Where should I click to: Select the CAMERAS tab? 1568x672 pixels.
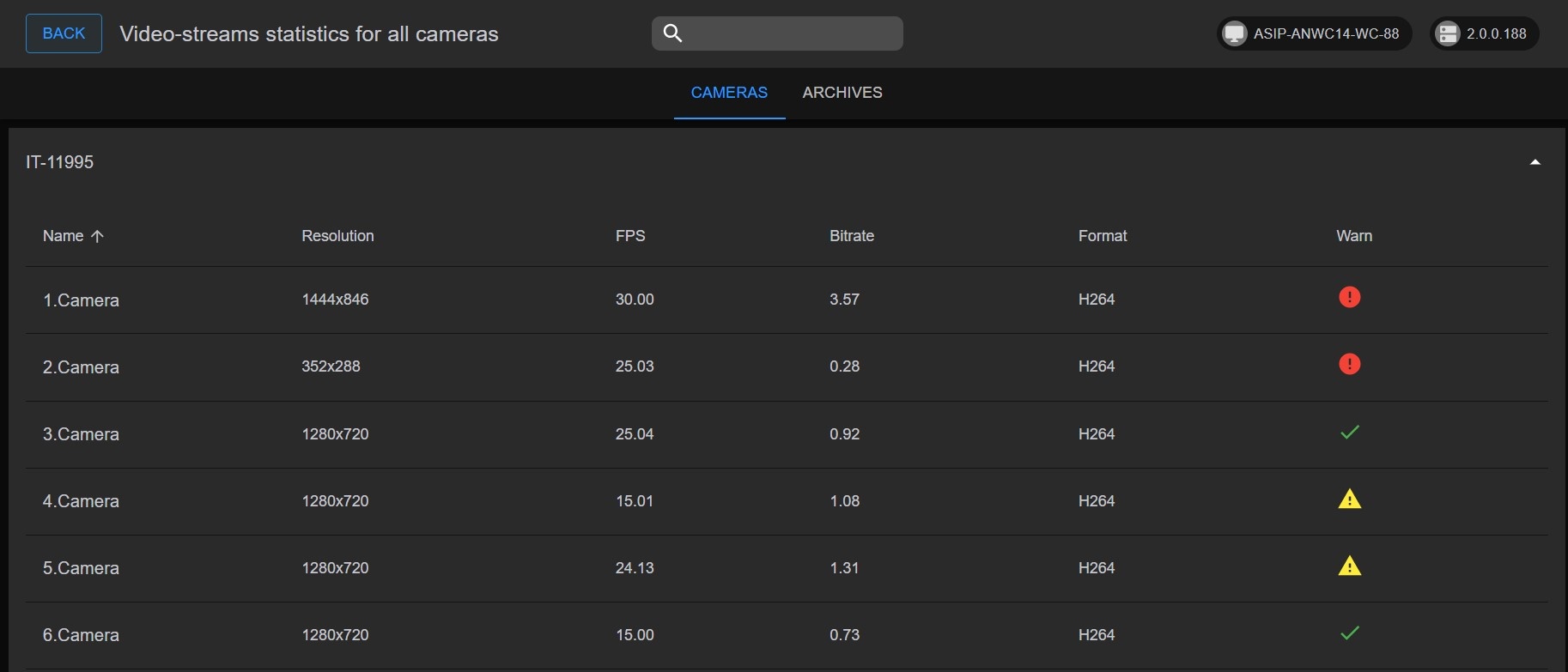pyautogui.click(x=729, y=93)
